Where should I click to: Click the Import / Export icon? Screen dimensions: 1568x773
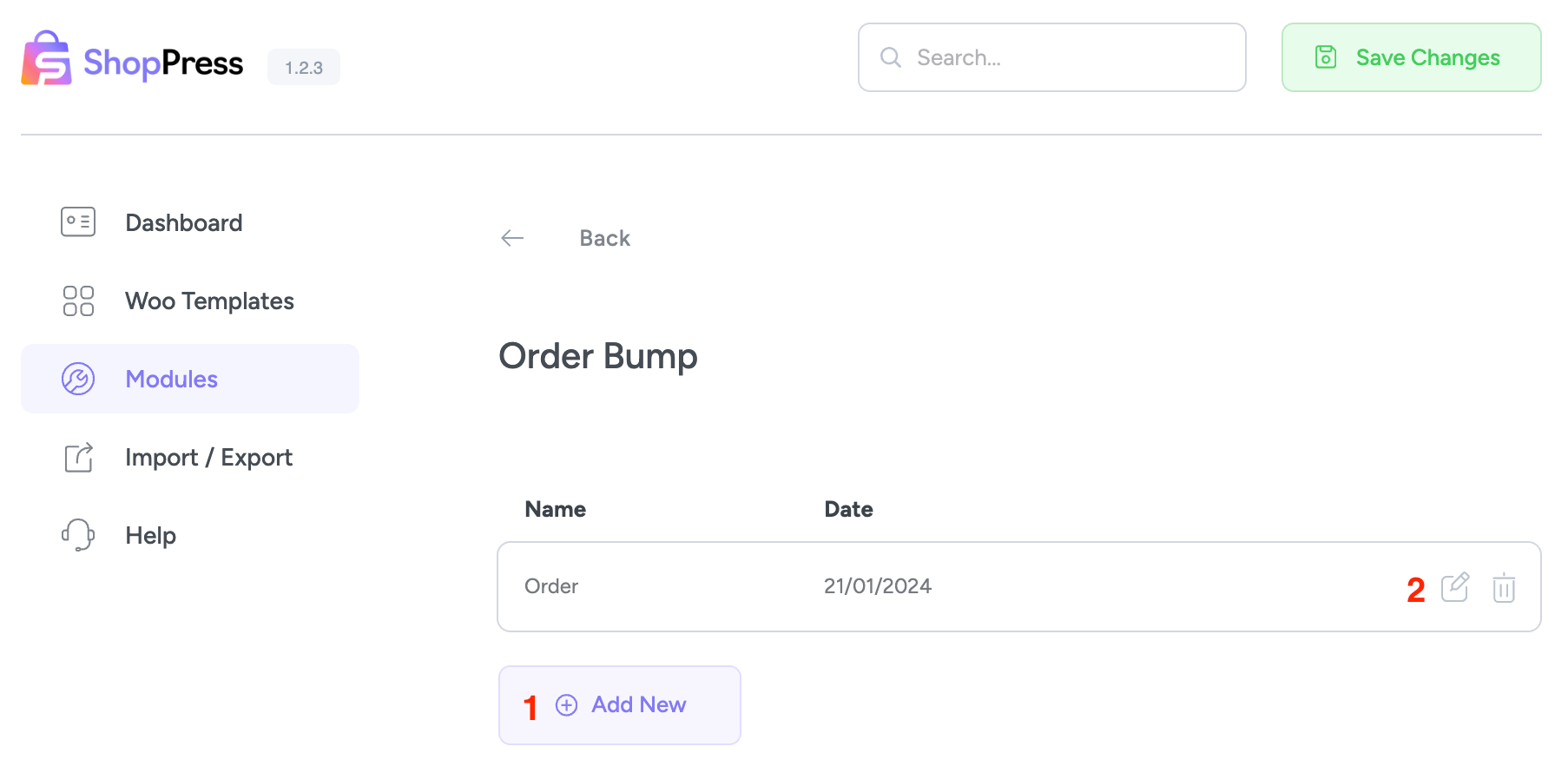click(77, 457)
